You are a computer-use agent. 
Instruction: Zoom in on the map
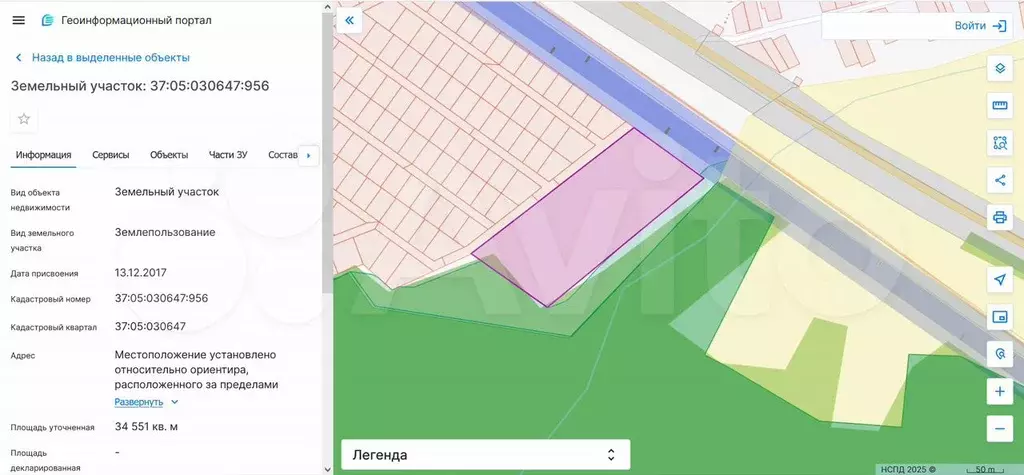coord(998,391)
